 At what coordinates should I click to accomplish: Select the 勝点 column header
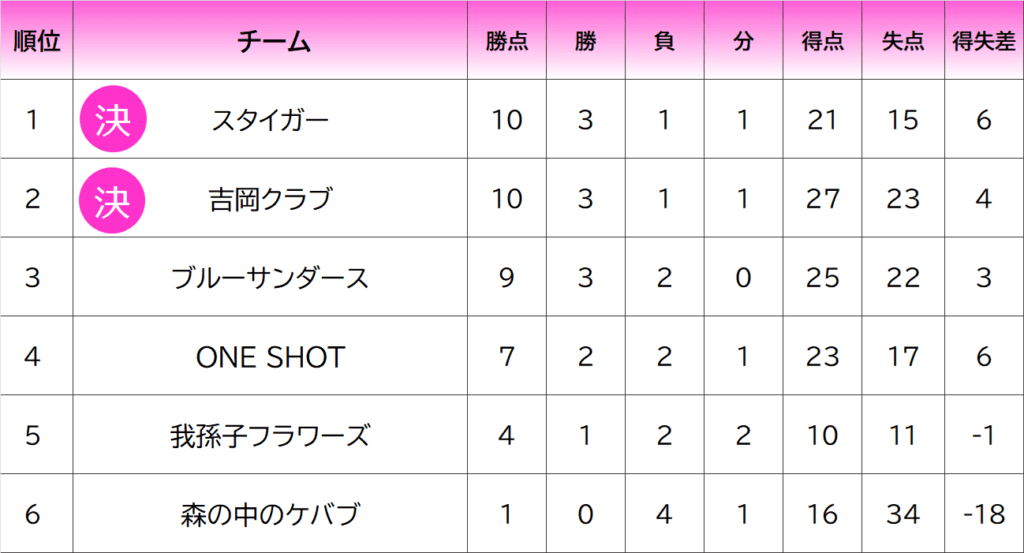[507, 42]
